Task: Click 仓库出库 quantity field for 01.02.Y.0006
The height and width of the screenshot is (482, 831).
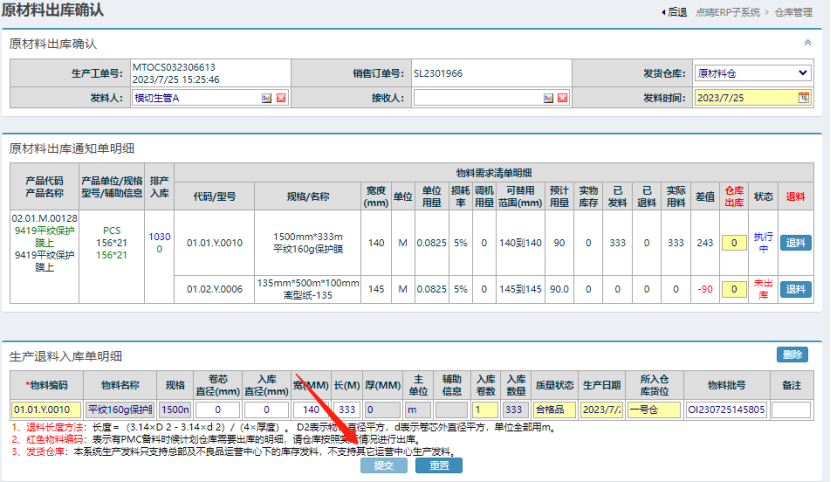Action: coord(735,289)
